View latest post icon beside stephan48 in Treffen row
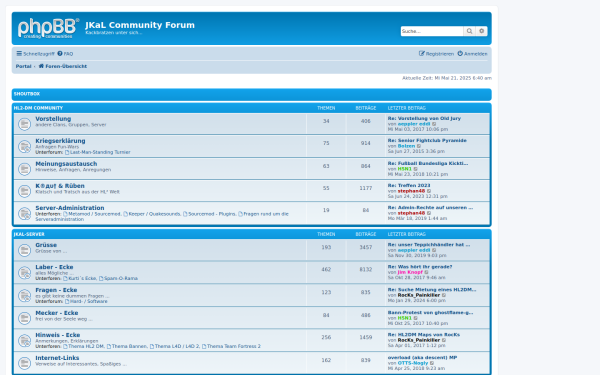 point(429,191)
